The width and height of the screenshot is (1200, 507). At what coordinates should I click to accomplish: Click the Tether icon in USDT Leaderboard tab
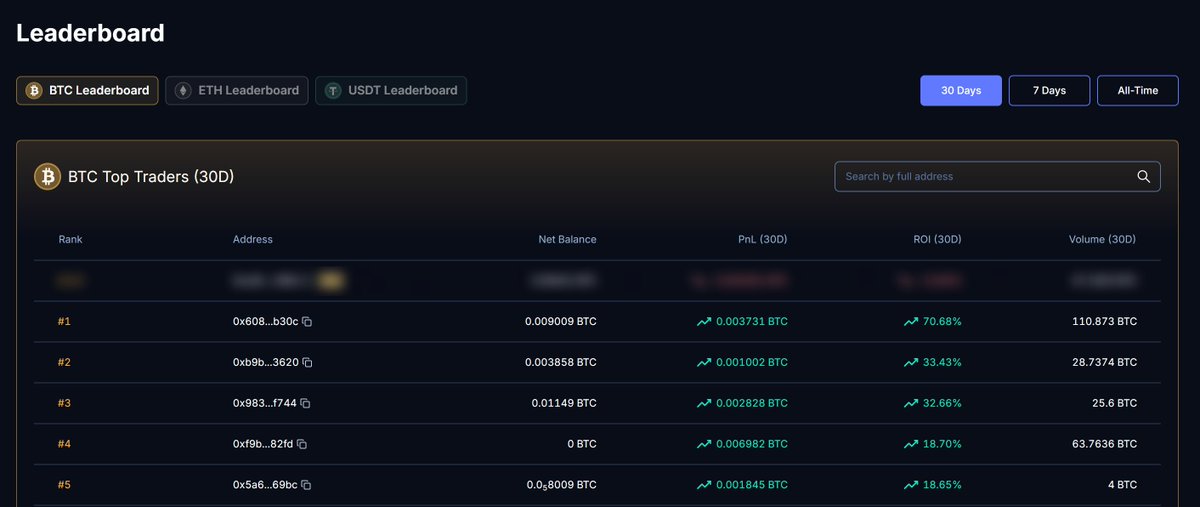point(333,90)
